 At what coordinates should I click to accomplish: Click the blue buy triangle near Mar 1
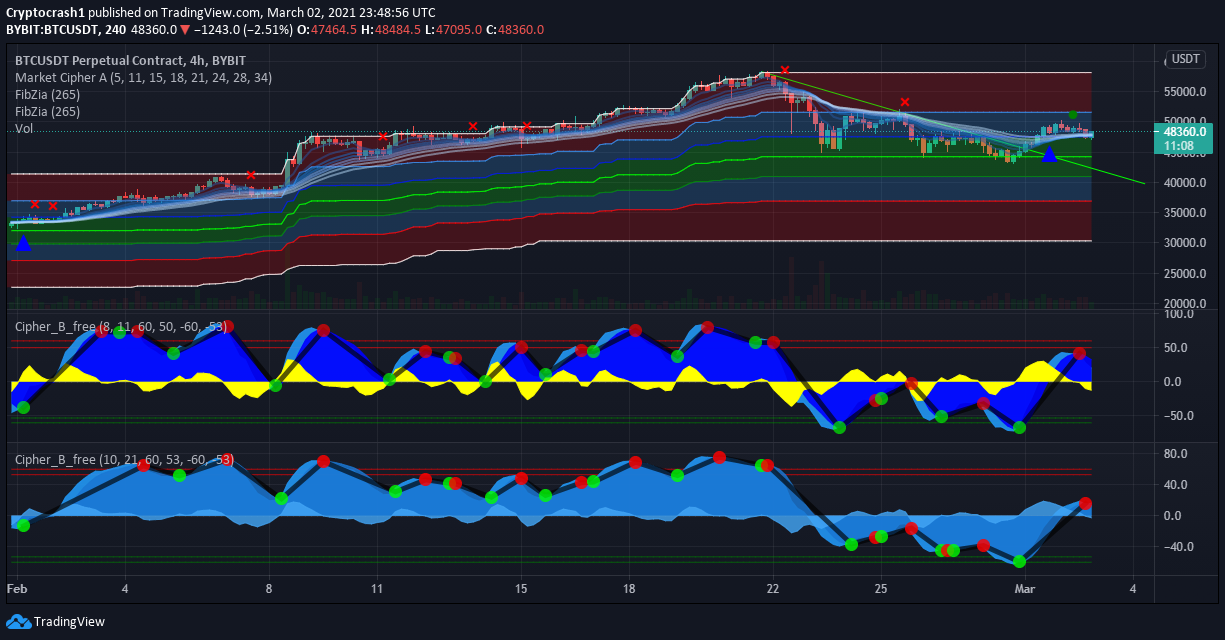tap(1049, 154)
